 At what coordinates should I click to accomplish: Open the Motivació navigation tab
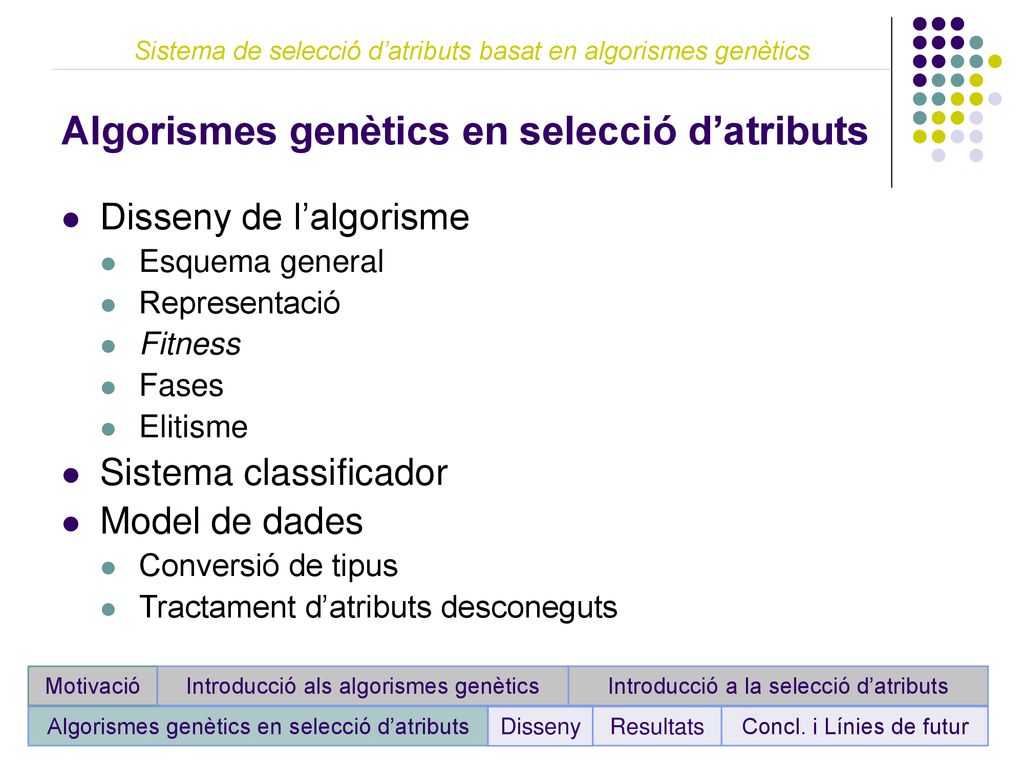point(92,686)
